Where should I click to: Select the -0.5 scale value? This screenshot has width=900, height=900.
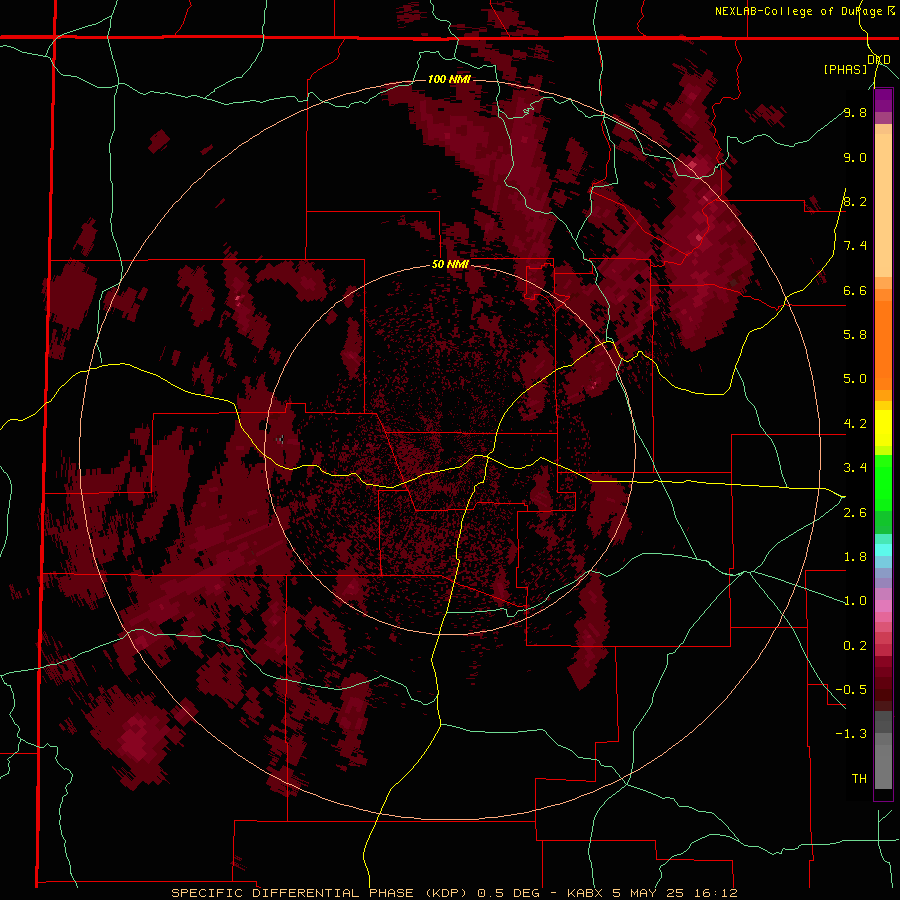851,690
